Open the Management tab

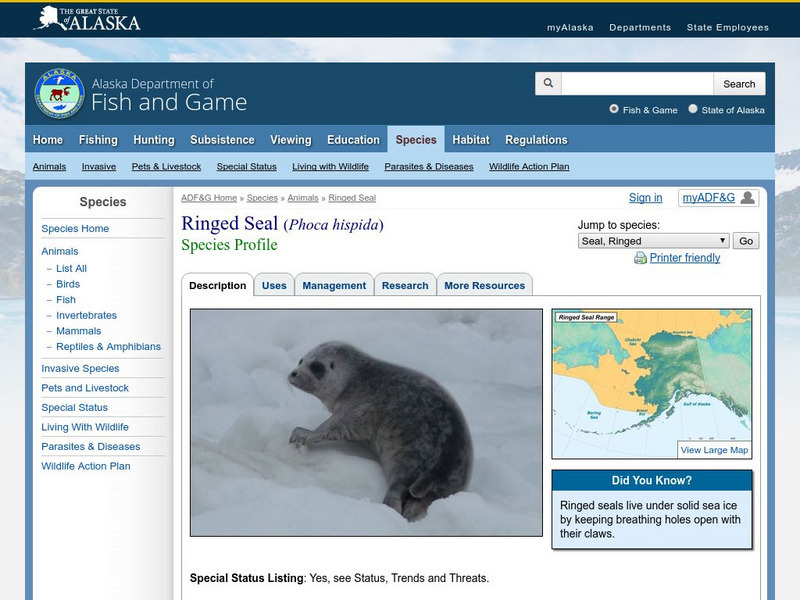tap(333, 285)
